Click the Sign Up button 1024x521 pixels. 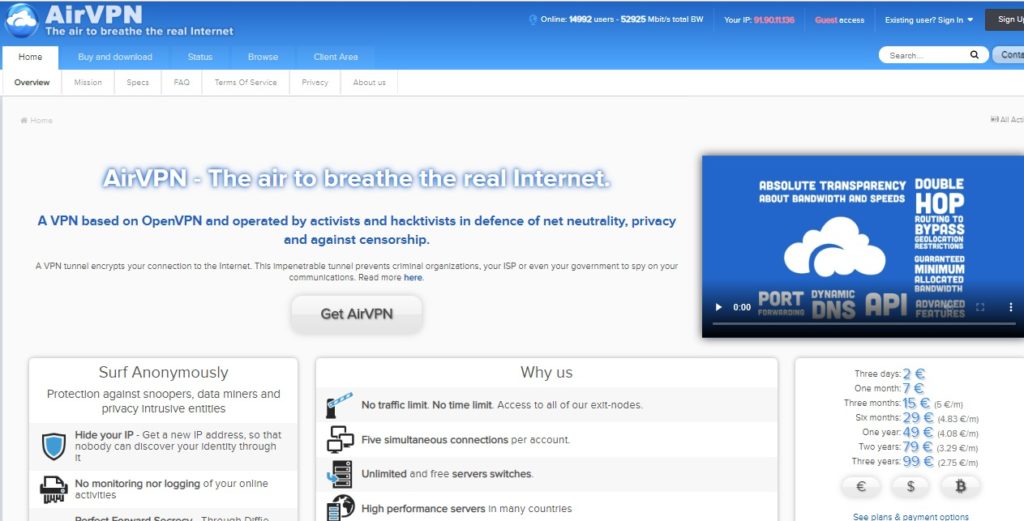[1006, 20]
